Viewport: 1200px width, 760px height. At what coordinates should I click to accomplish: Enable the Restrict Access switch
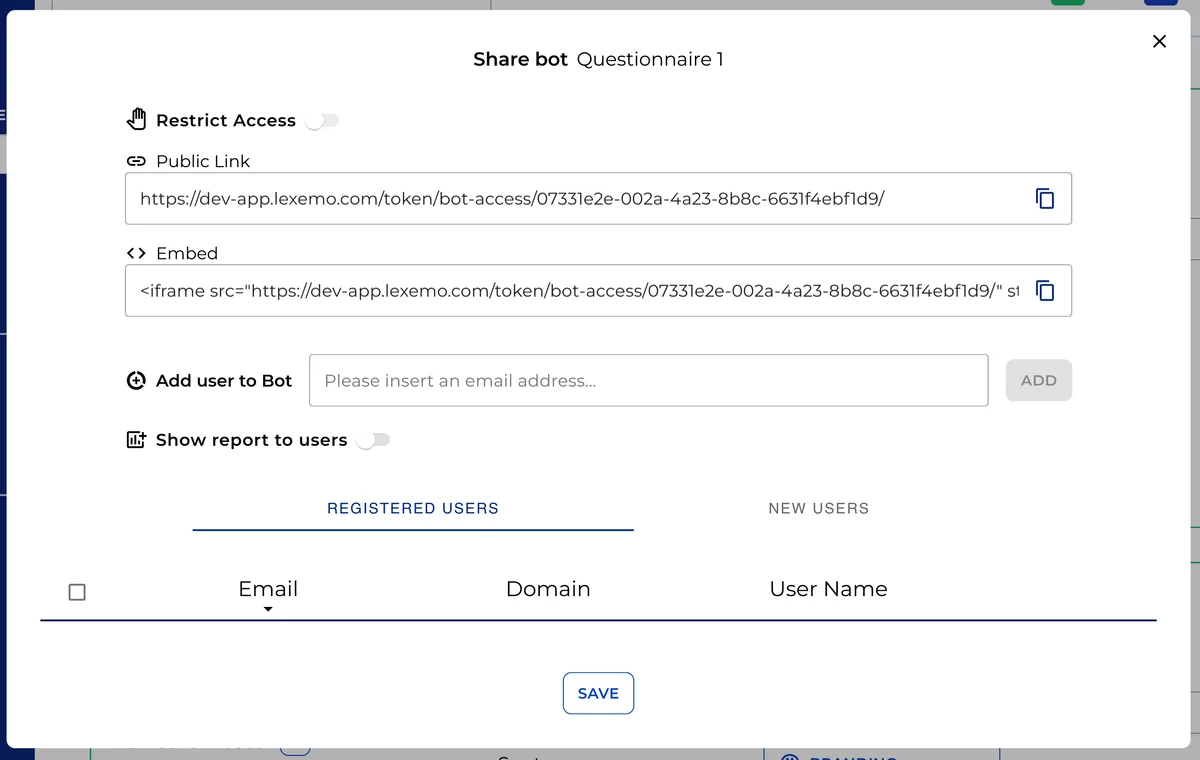pyautogui.click(x=322, y=121)
